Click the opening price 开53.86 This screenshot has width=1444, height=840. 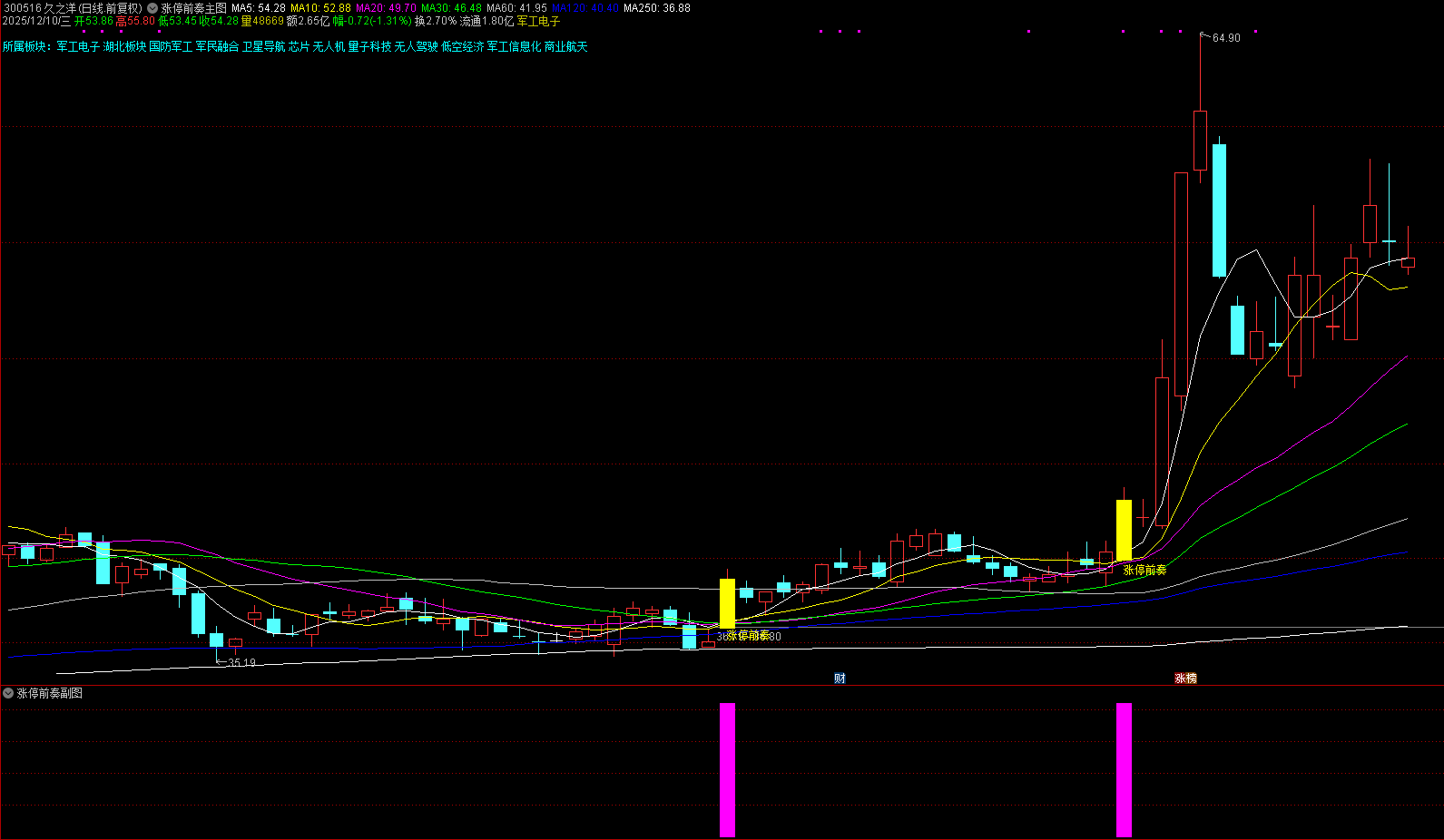point(93,21)
